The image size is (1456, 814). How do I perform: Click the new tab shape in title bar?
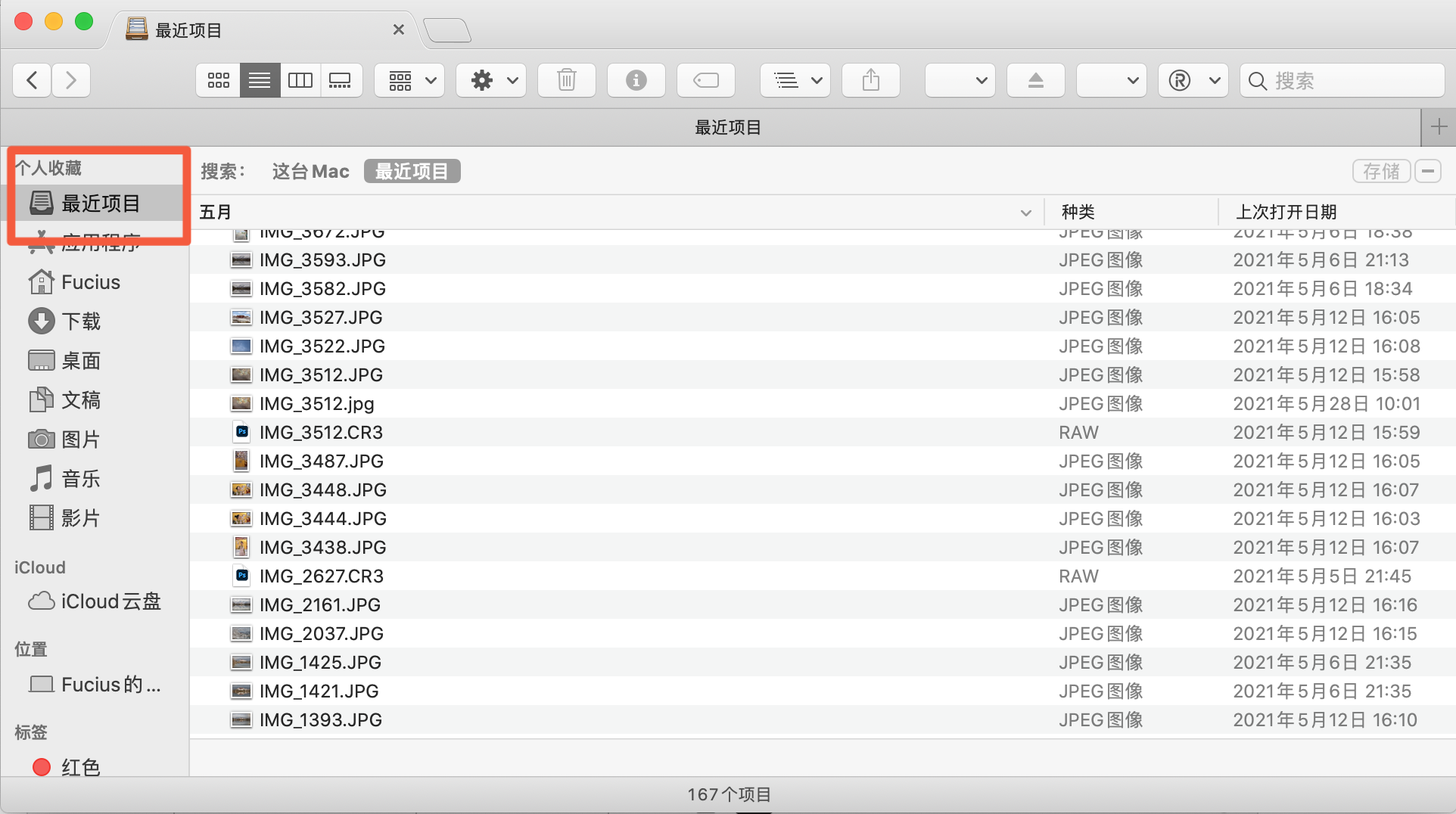[x=447, y=30]
